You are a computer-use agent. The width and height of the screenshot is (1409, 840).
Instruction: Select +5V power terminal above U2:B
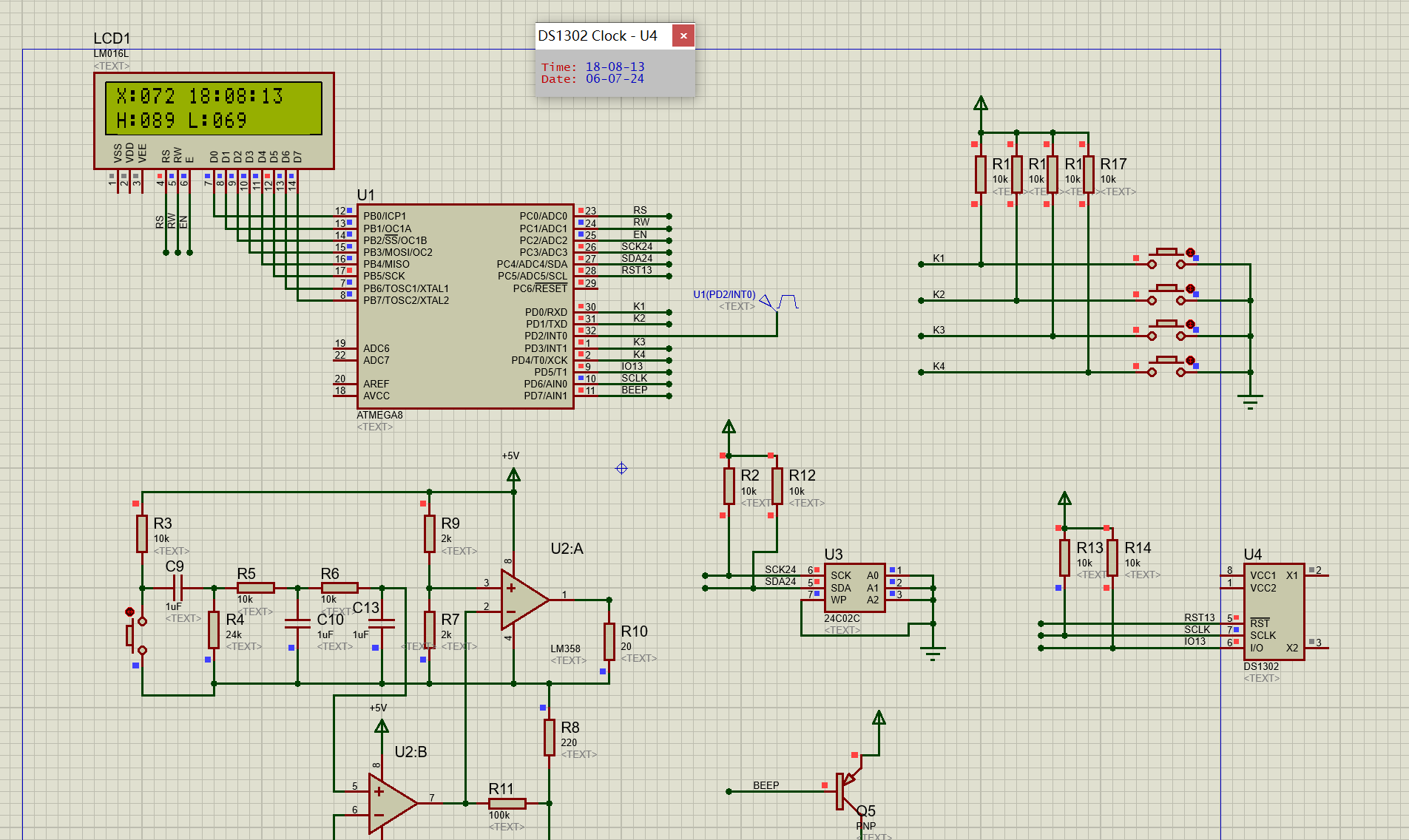coord(382,726)
